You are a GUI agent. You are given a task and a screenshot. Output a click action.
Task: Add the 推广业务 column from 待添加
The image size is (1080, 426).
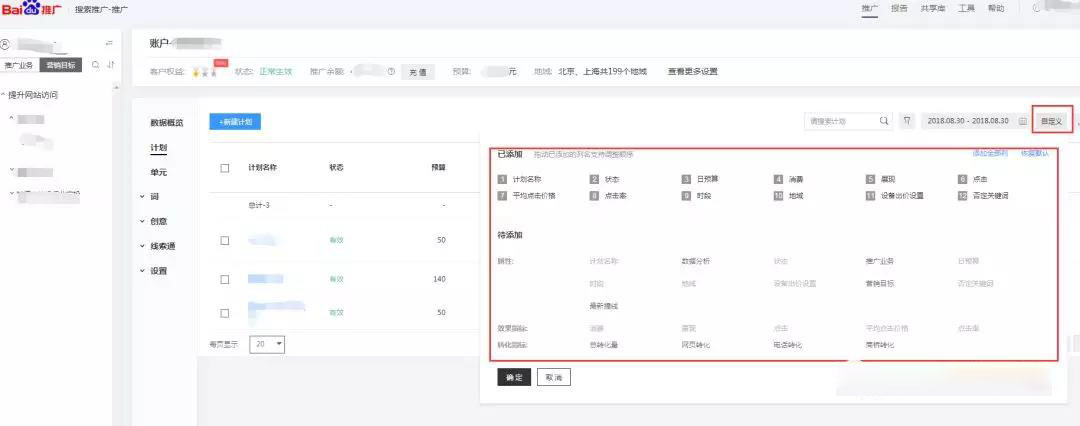[x=880, y=262]
